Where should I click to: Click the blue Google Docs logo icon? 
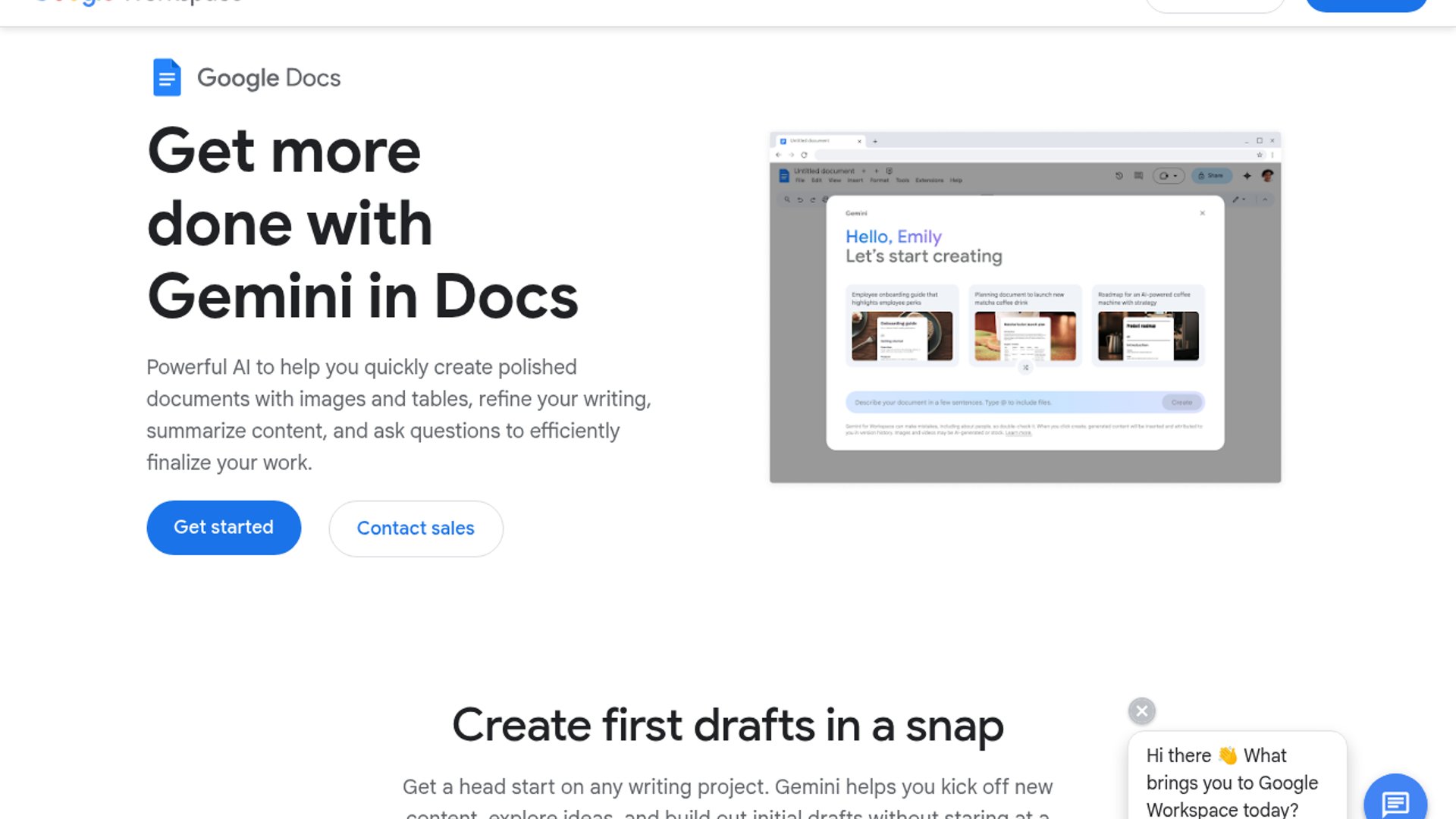167,77
